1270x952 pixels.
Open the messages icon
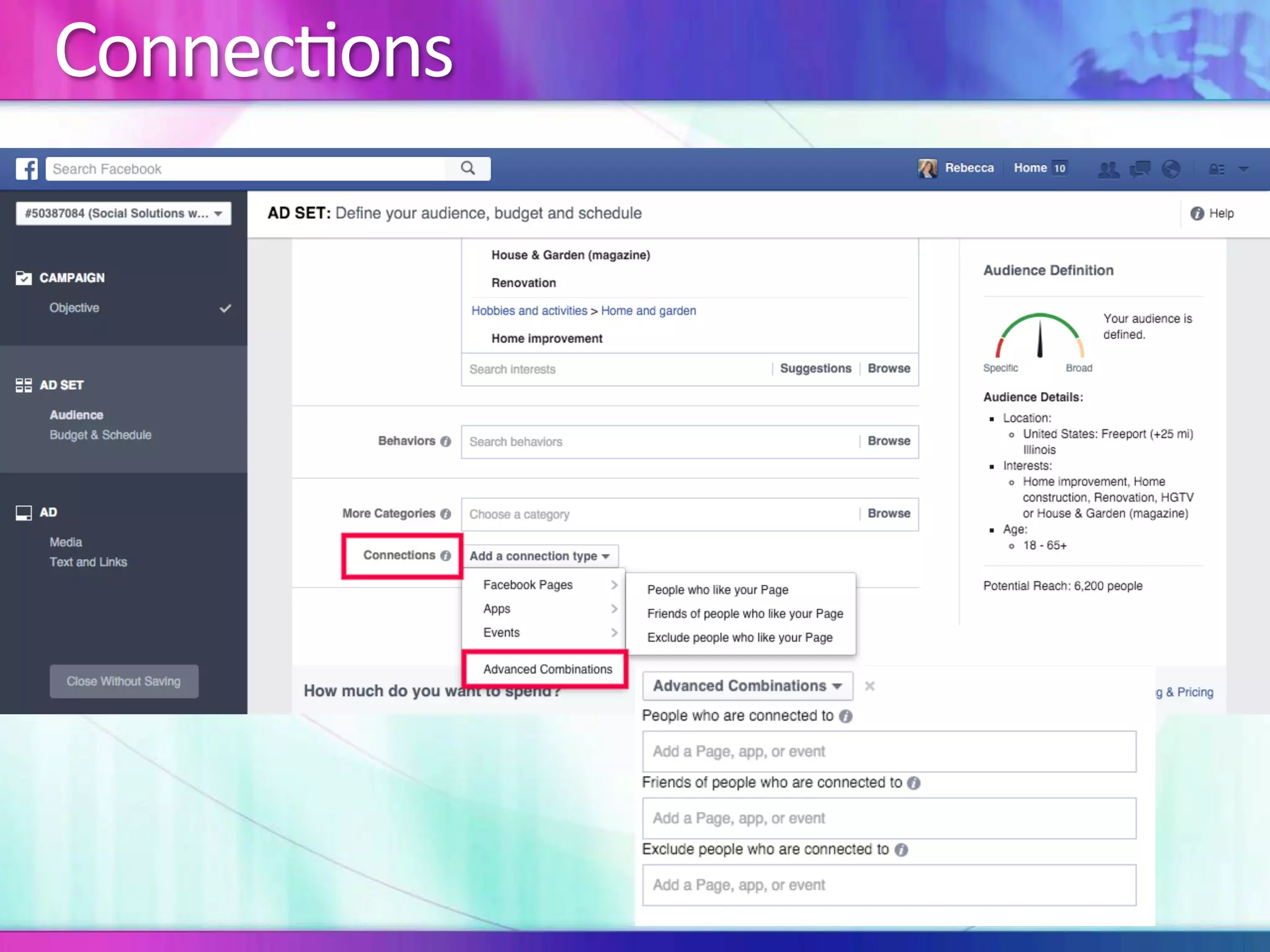point(1140,169)
